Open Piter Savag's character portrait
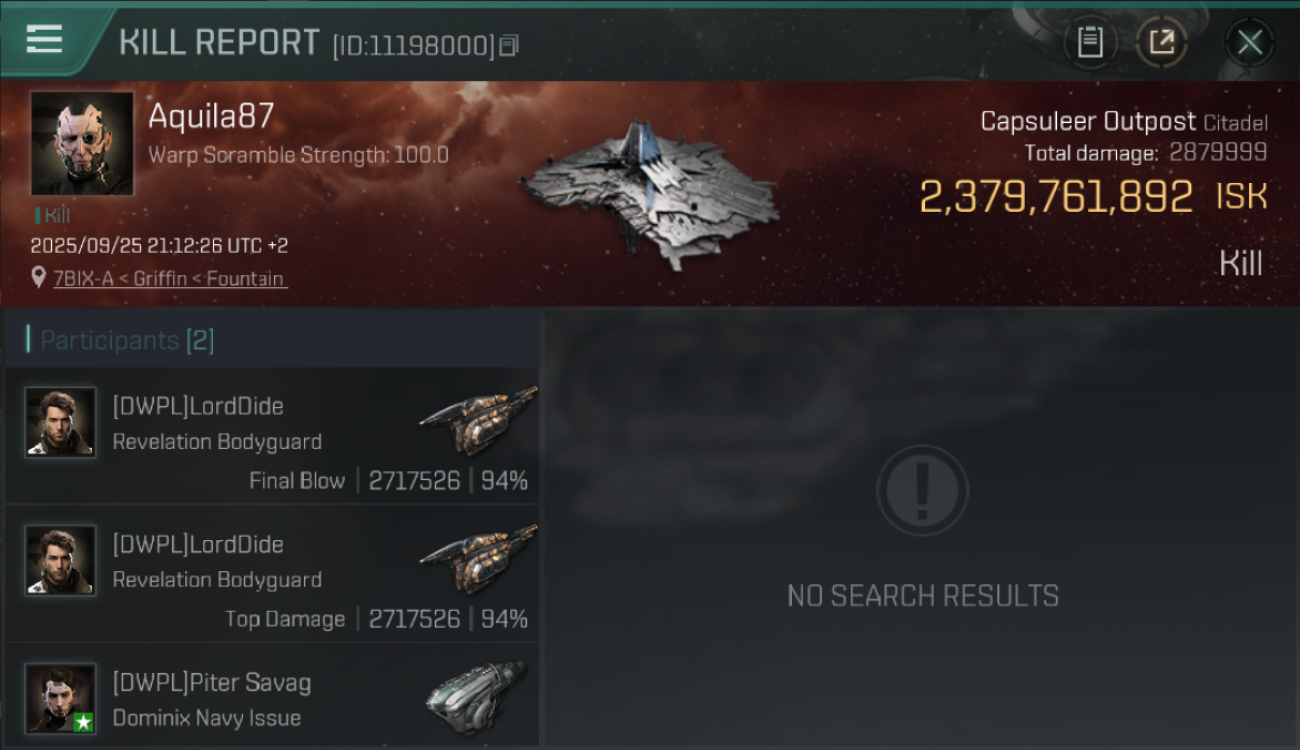 click(61, 699)
